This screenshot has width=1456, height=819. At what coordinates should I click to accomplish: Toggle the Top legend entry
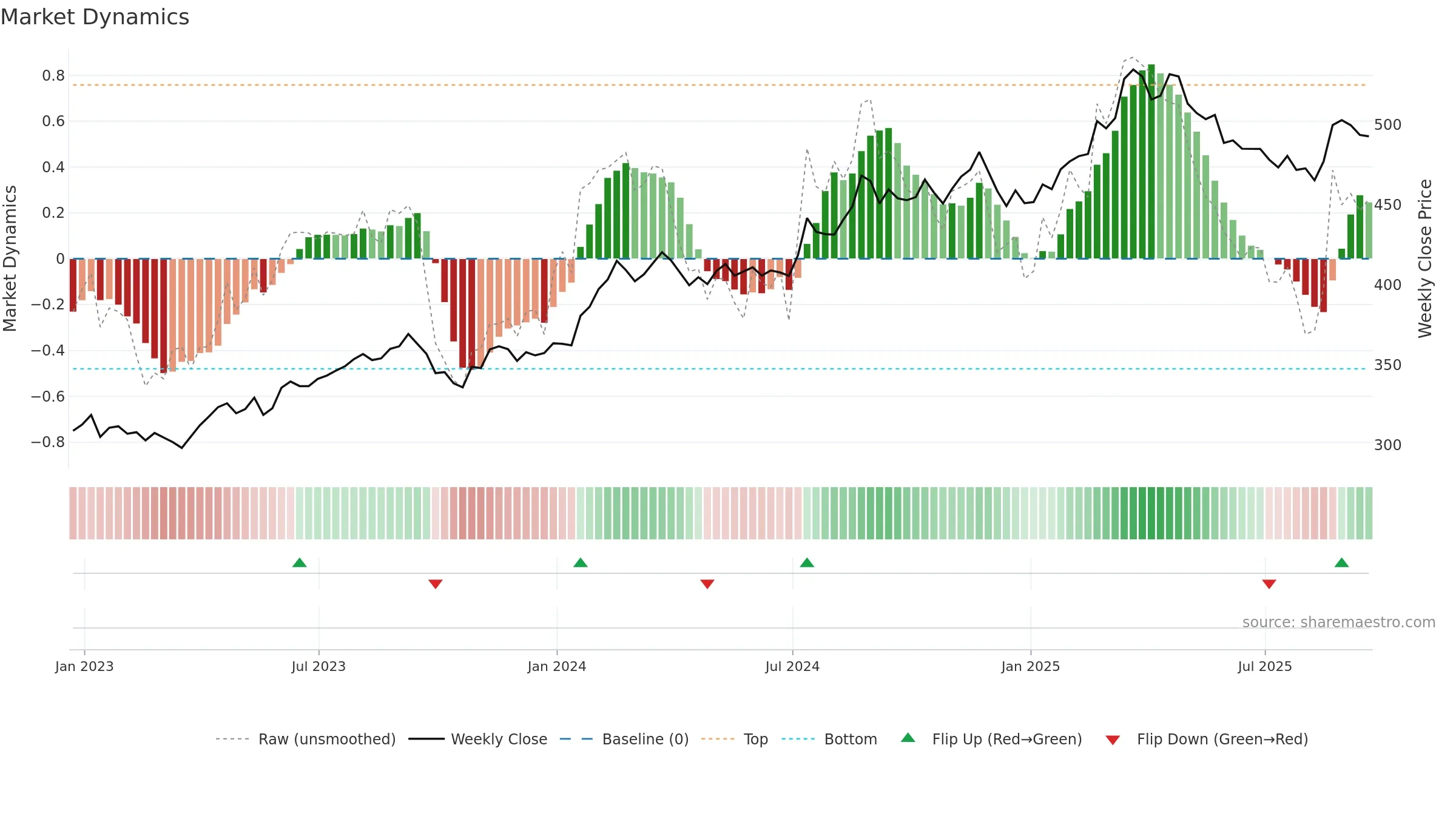pos(734,739)
